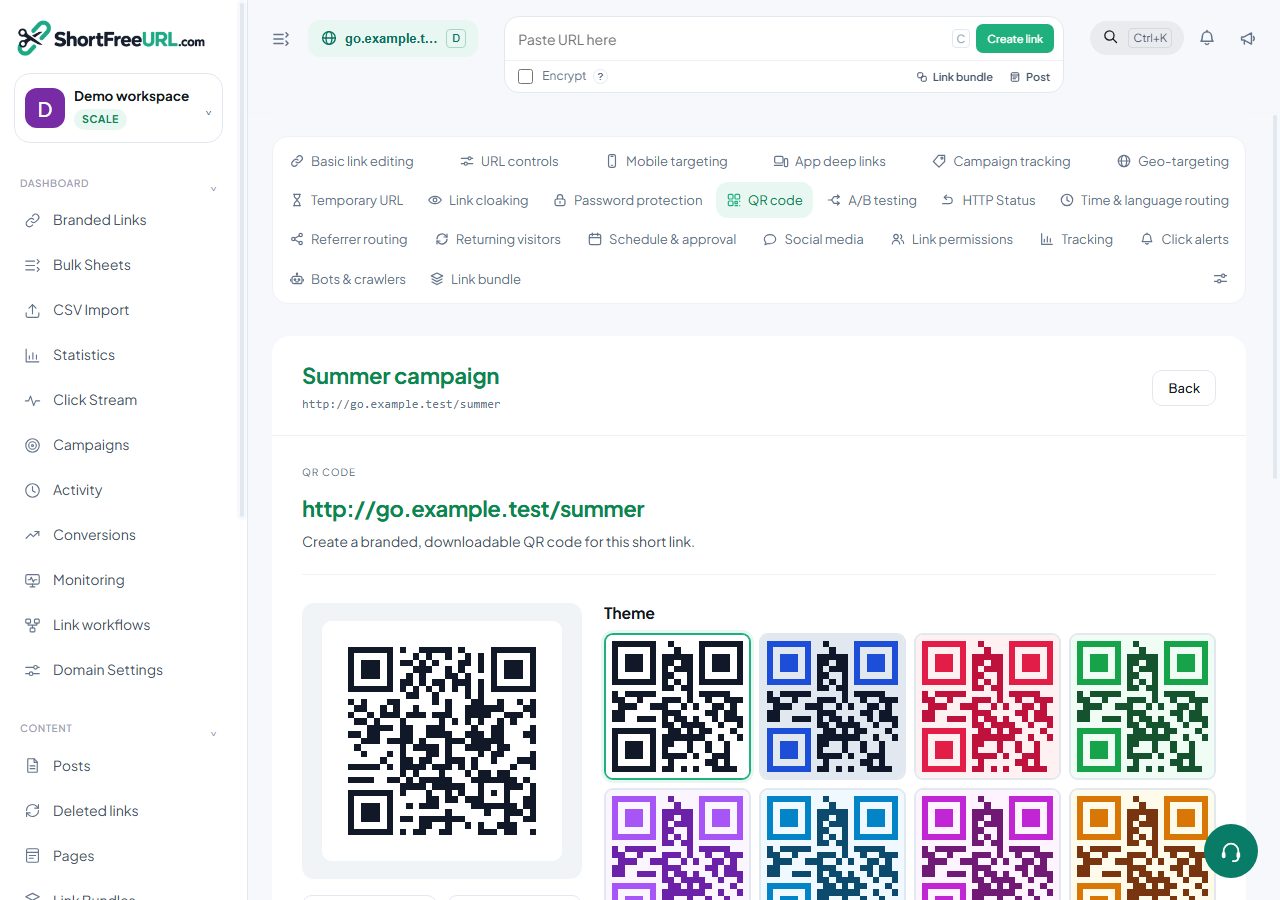Click the Back button
The width and height of the screenshot is (1280, 900).
pyautogui.click(x=1184, y=388)
